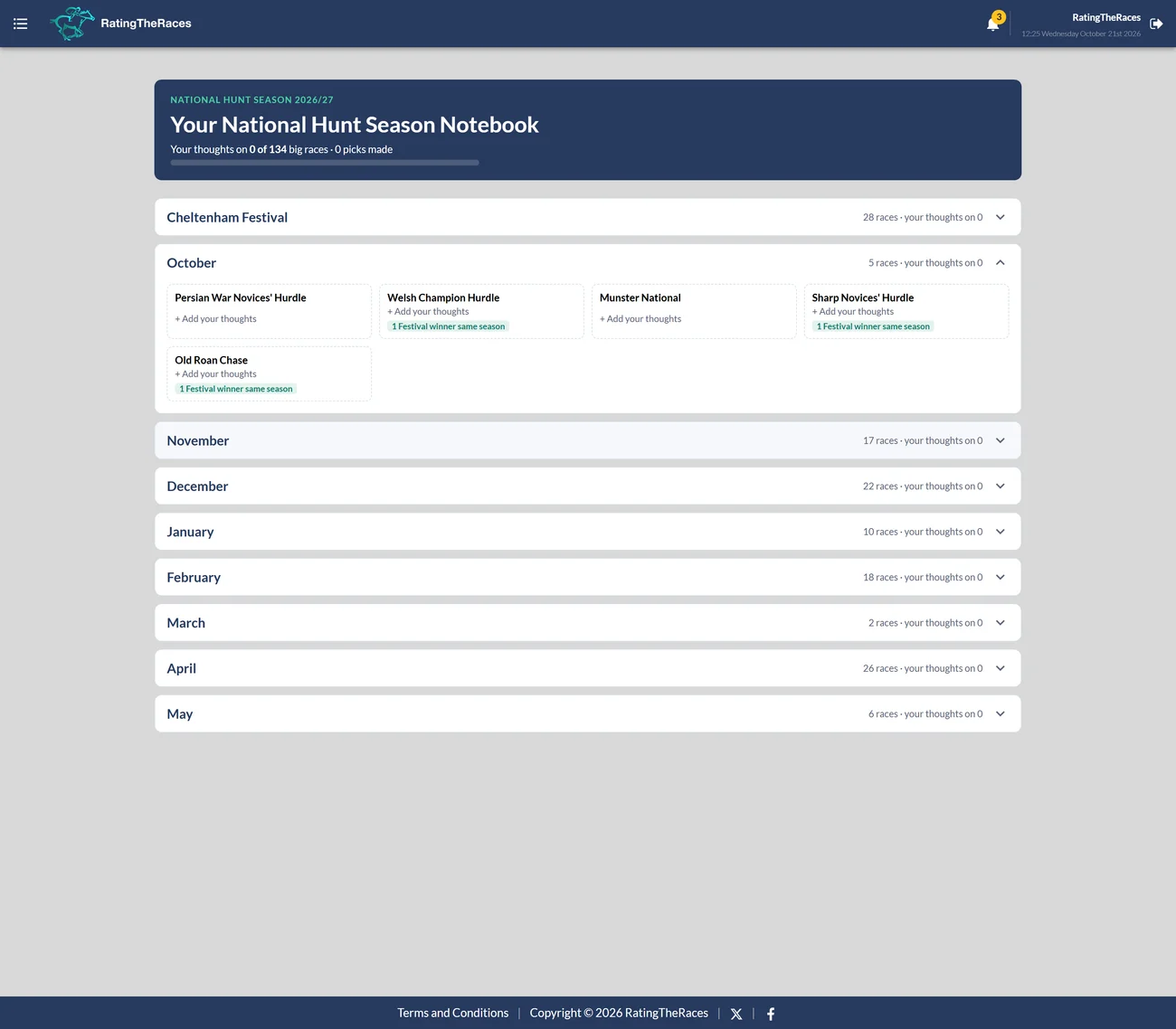The height and width of the screenshot is (1029, 1176).
Task: Click the October section heading
Action: [x=192, y=263]
